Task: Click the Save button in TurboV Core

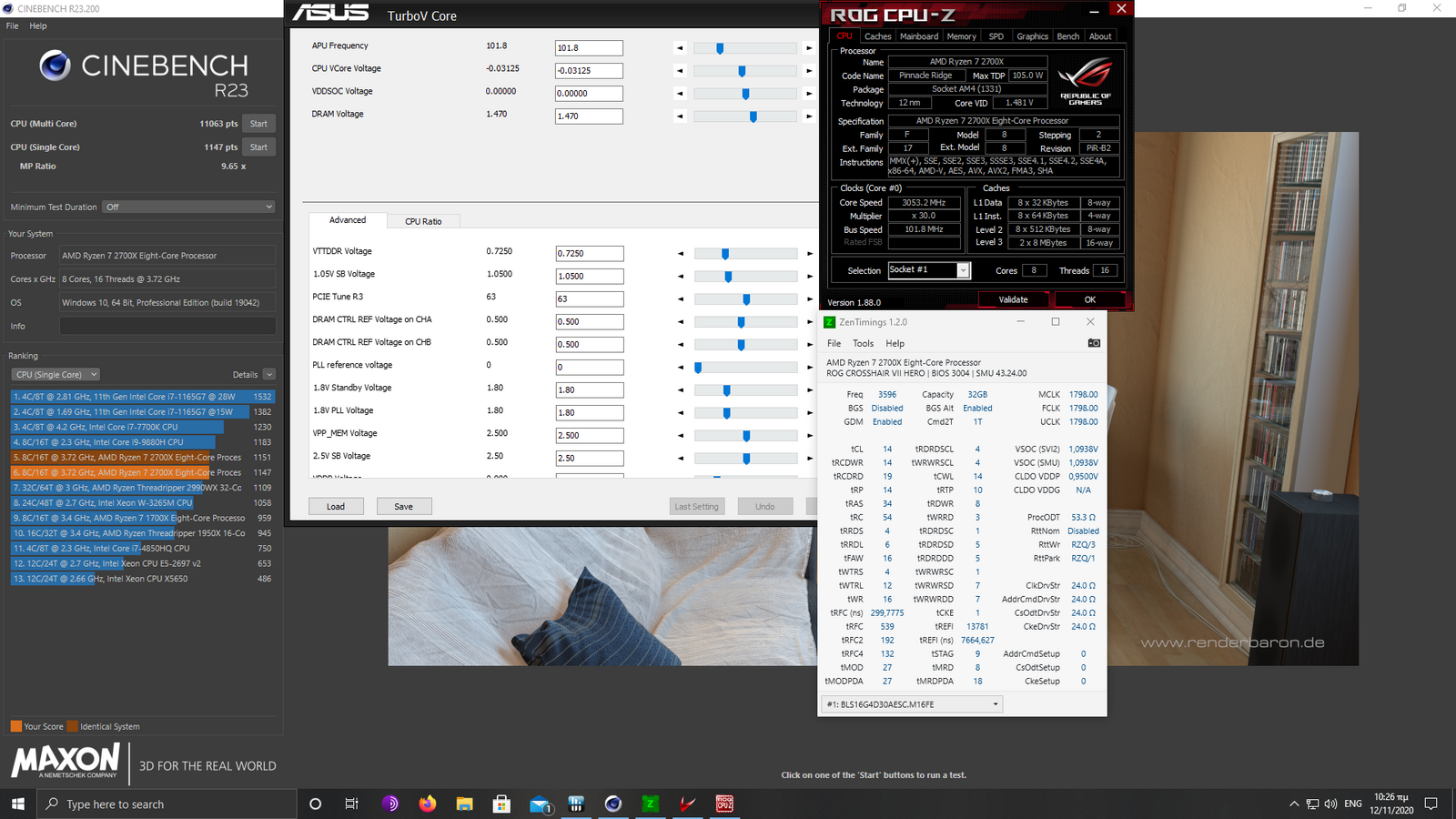Action: (404, 506)
